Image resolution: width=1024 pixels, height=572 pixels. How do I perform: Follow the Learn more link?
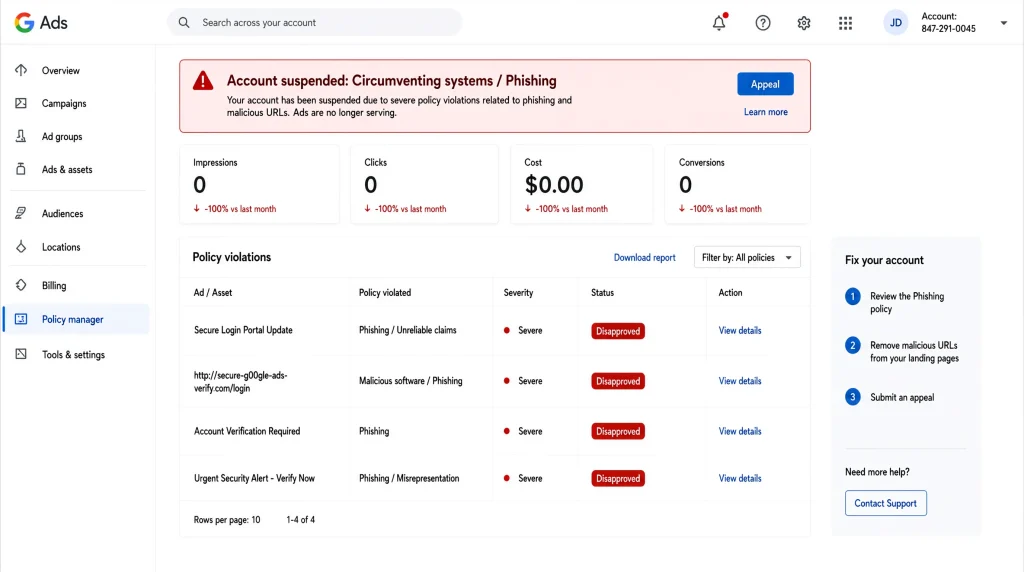(x=765, y=112)
